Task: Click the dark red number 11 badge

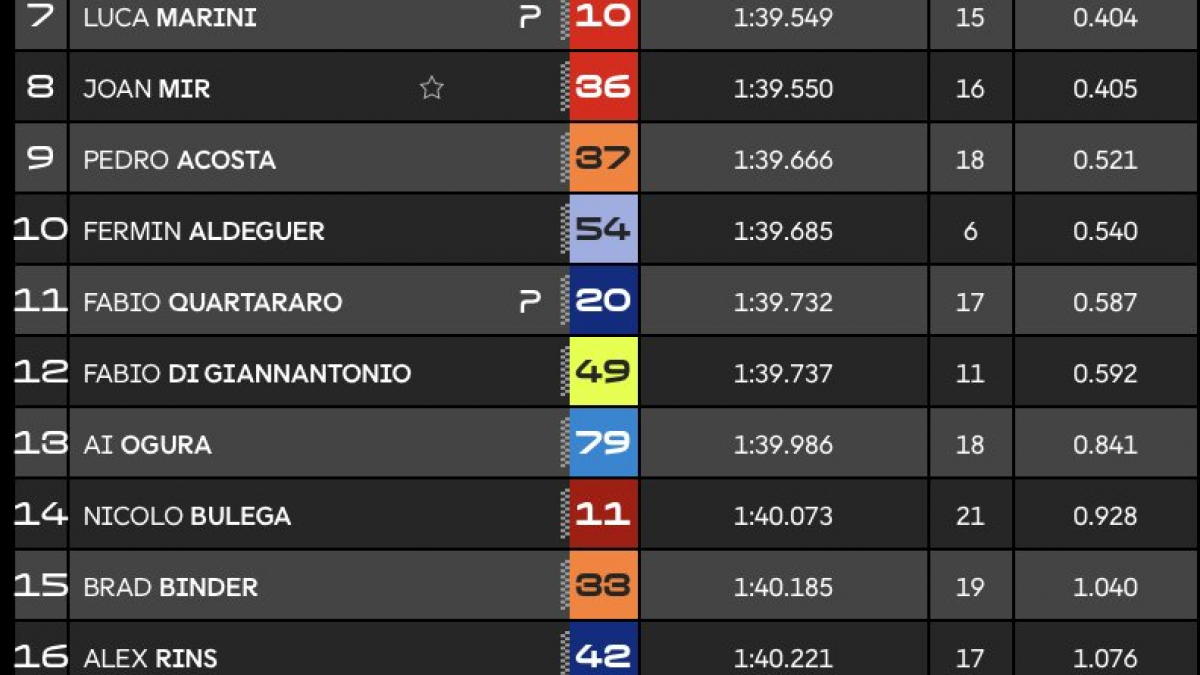Action: [604, 513]
